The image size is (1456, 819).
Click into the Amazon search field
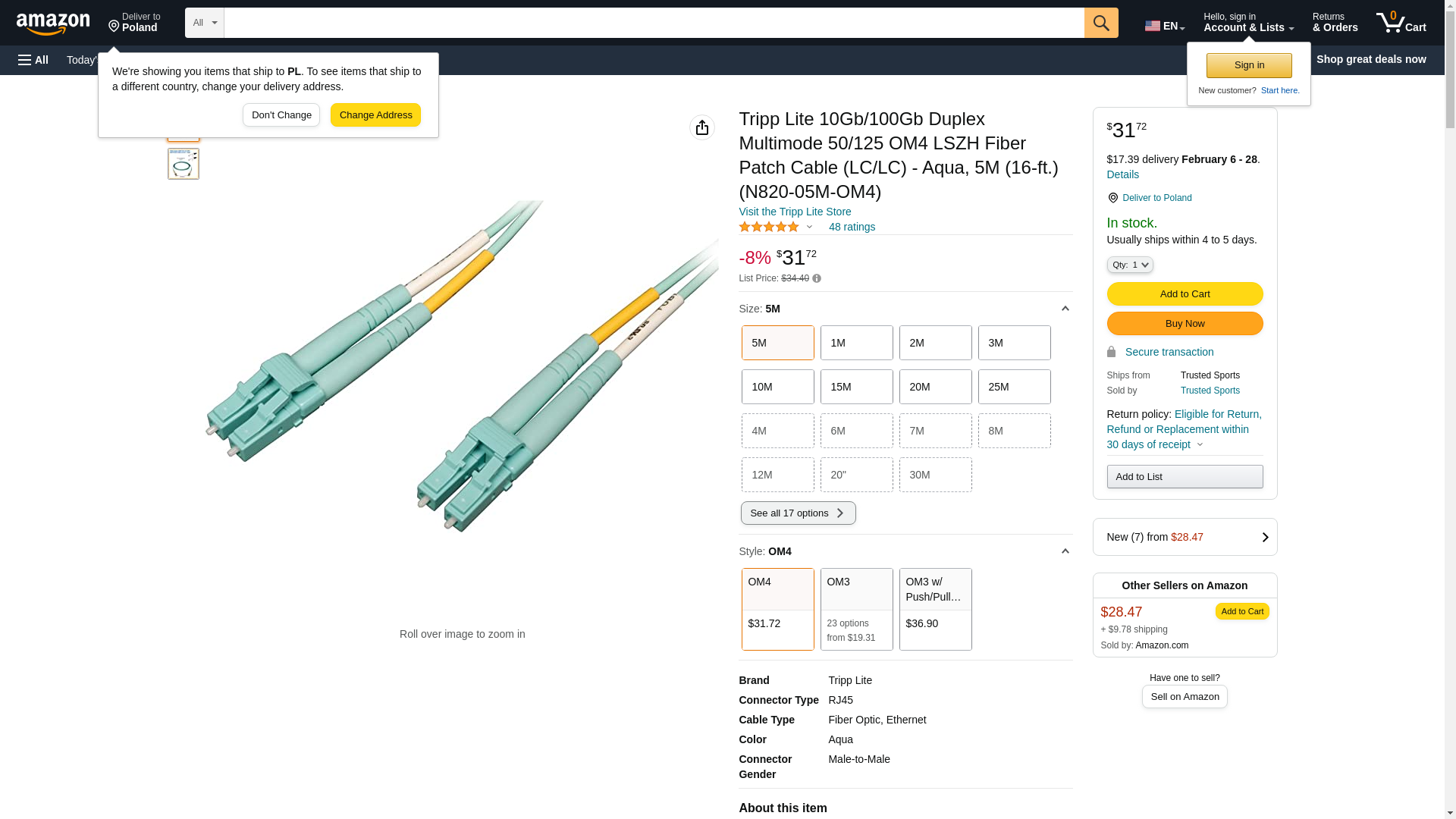(654, 23)
